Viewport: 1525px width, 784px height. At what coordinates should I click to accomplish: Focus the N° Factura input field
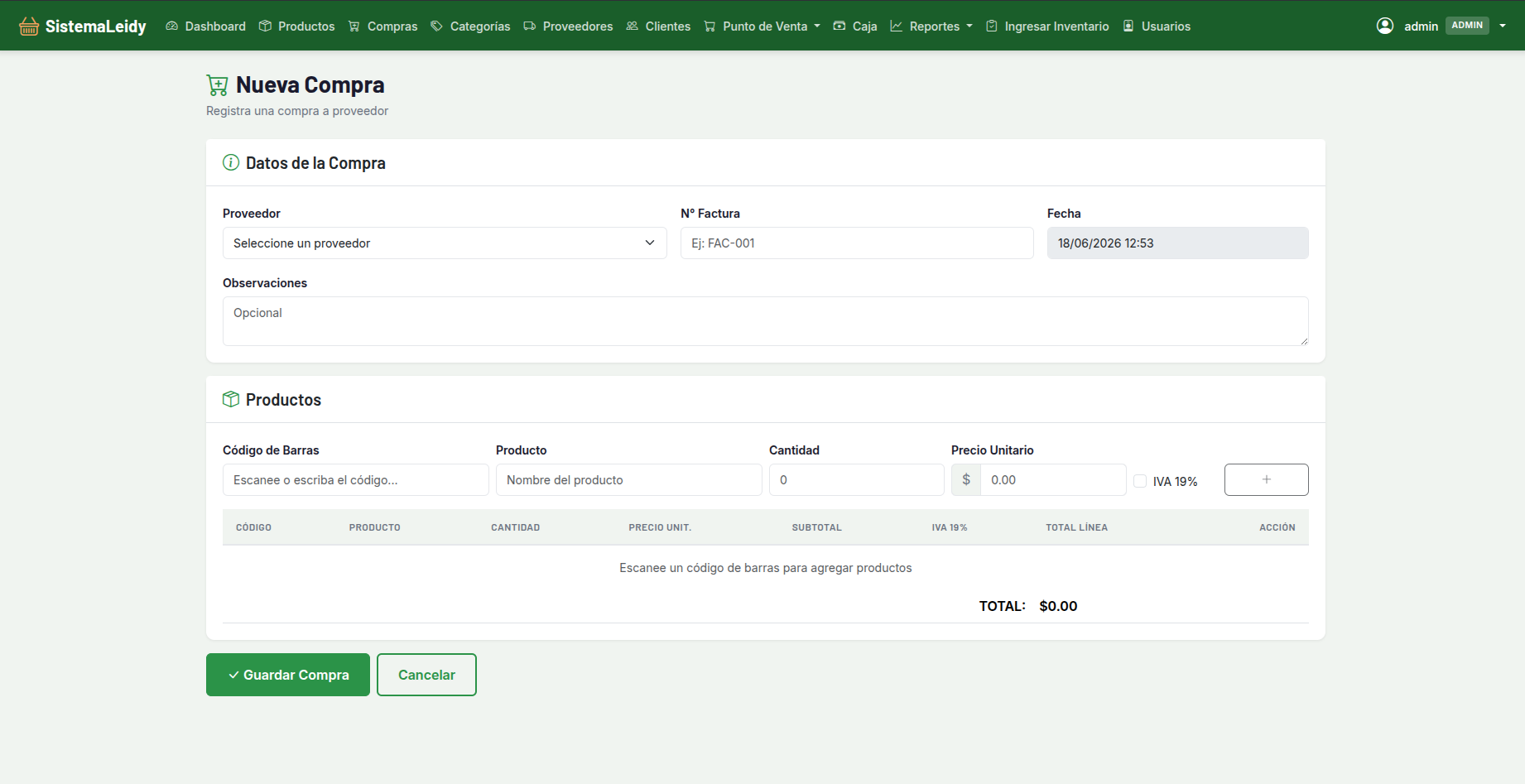tap(857, 243)
